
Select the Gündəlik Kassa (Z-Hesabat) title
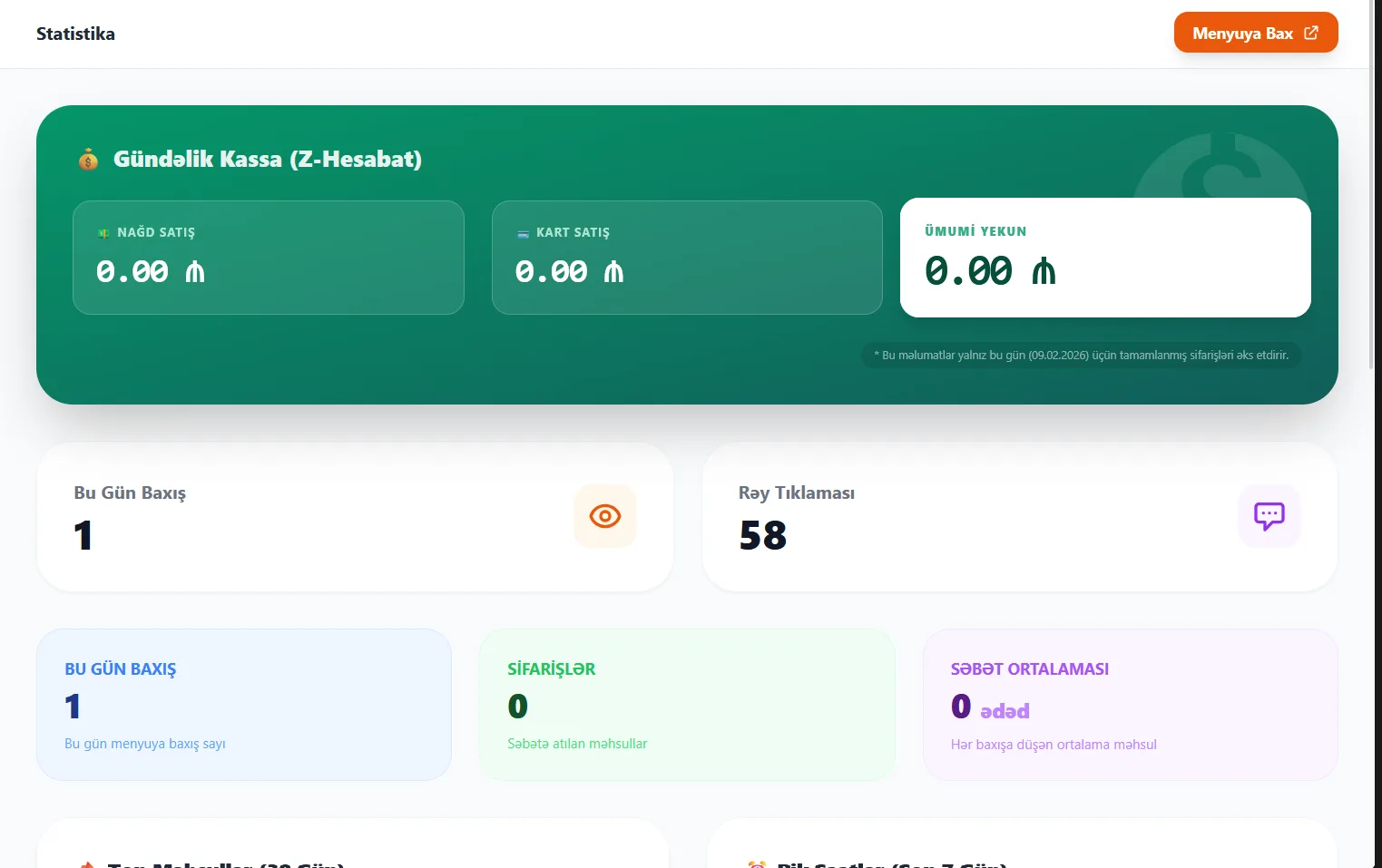pos(268,159)
